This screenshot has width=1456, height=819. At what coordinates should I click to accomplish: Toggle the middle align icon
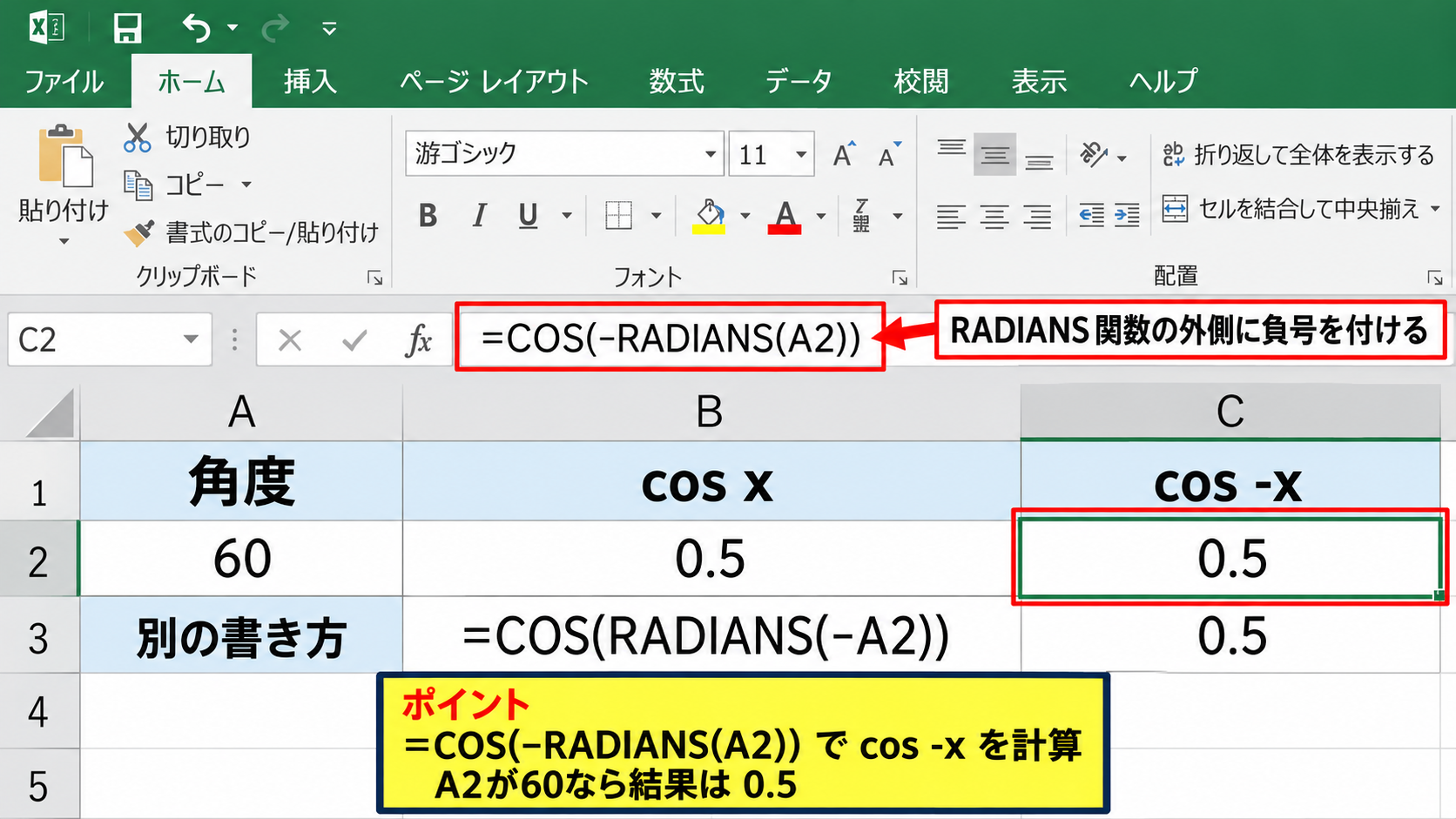tap(994, 155)
